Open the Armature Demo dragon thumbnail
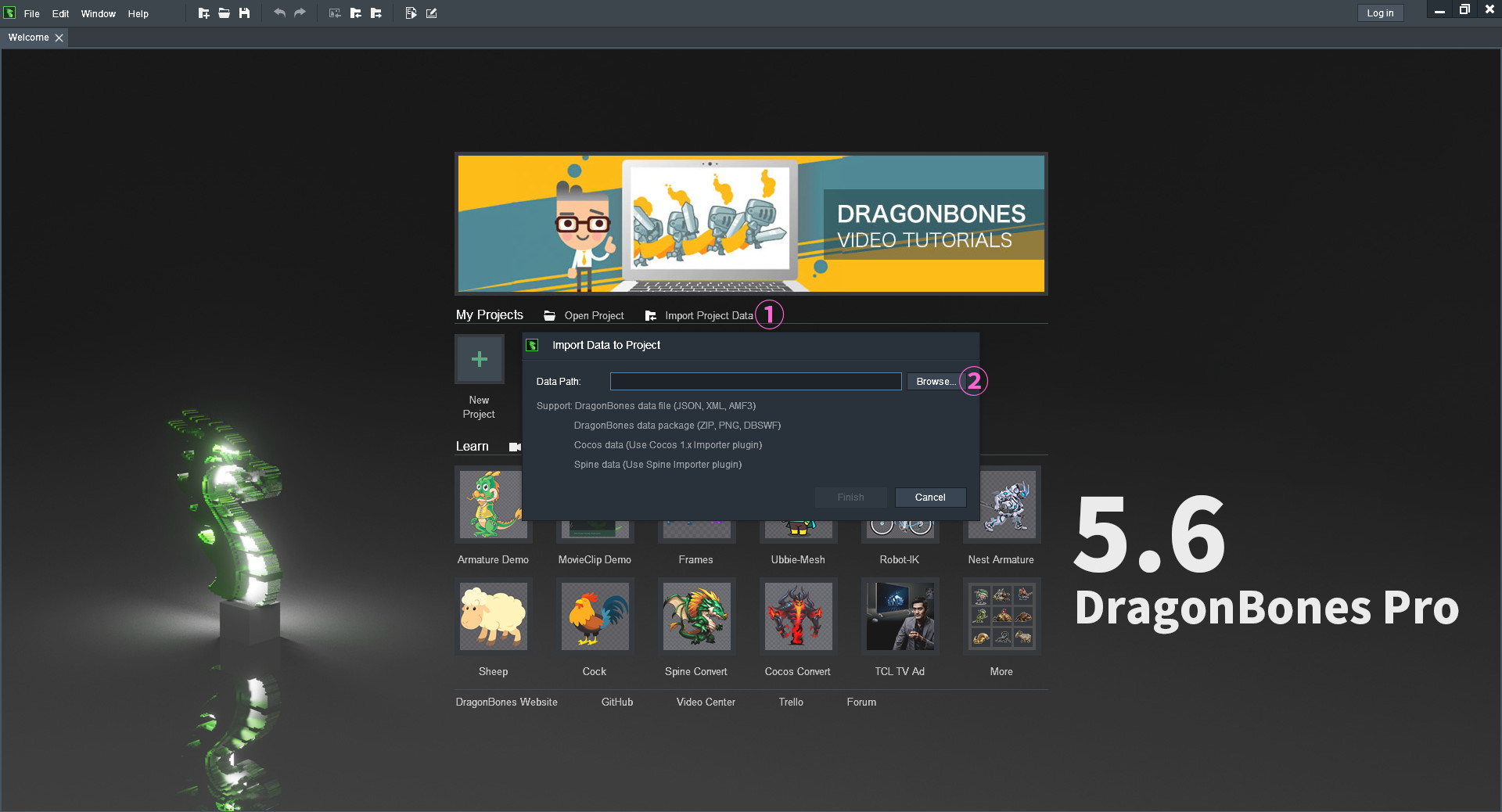The image size is (1502, 812). click(493, 505)
